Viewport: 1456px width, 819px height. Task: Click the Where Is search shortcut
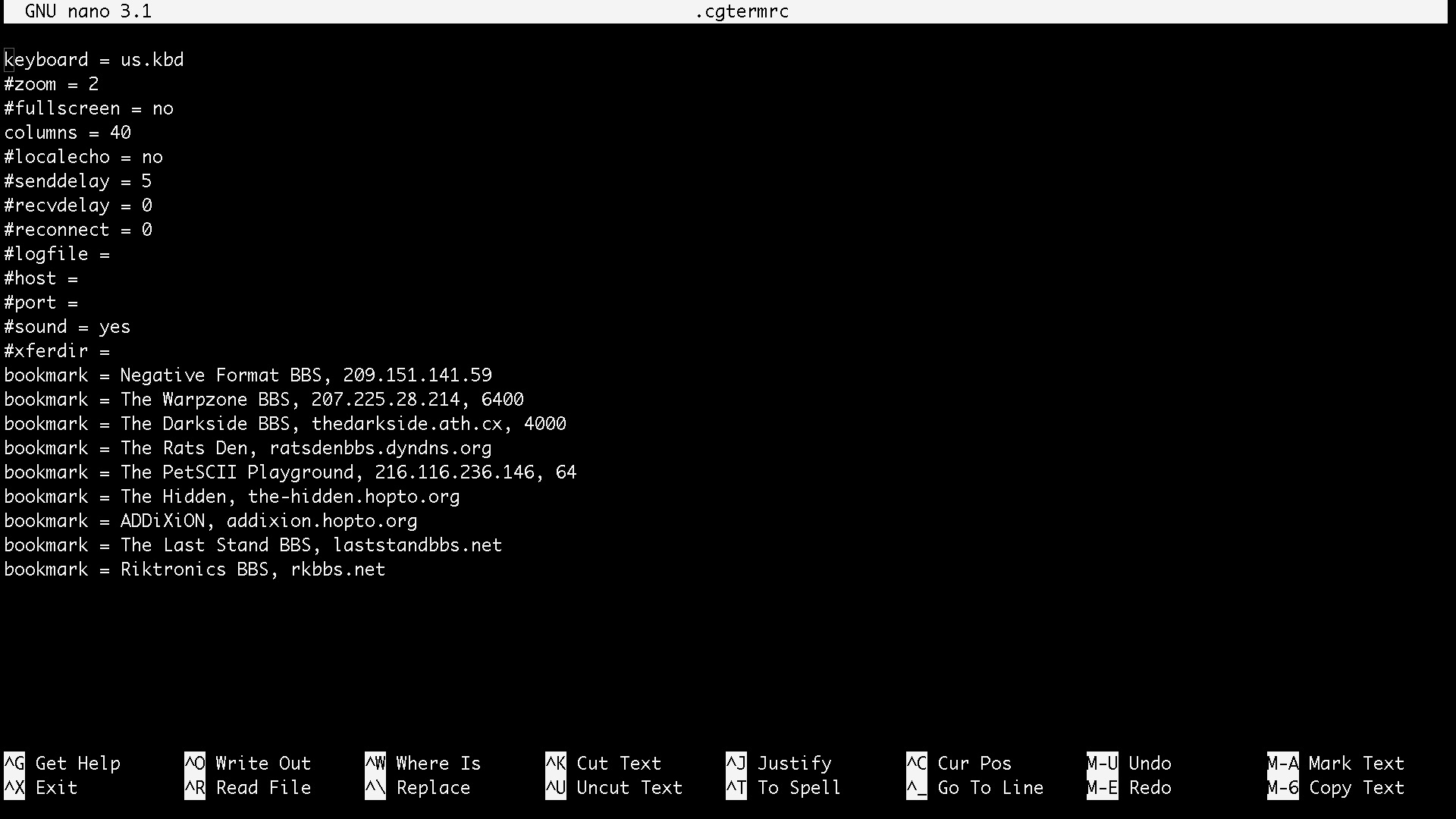tap(423, 763)
